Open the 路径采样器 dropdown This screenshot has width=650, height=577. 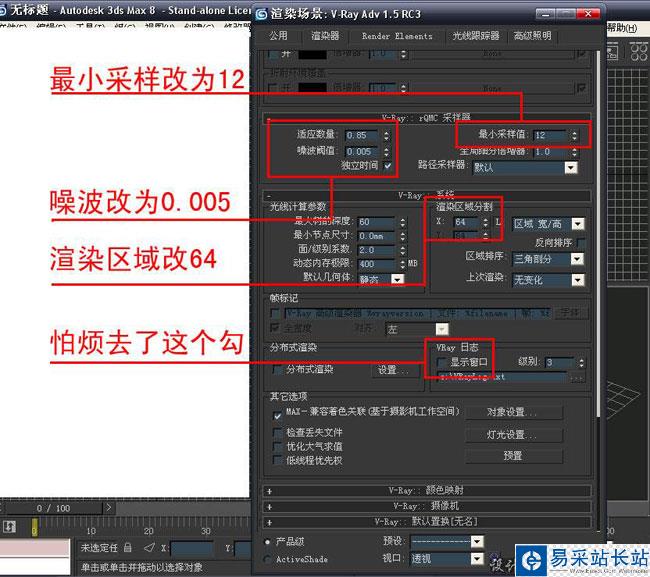(526, 167)
